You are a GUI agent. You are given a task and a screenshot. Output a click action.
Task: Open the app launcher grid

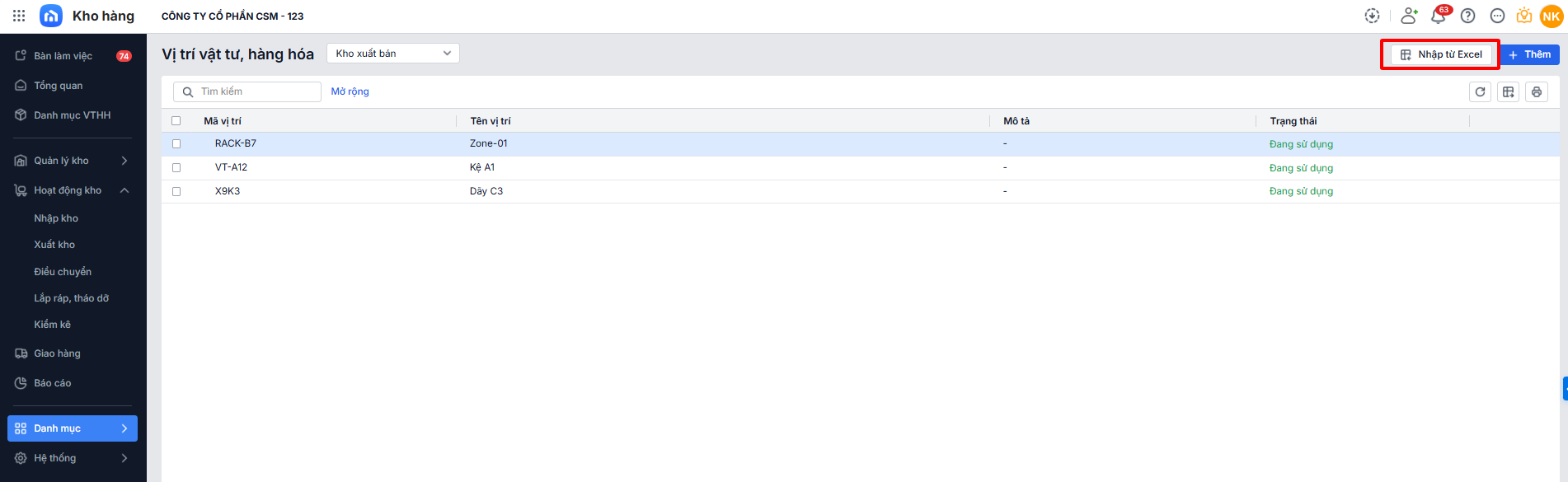click(19, 16)
